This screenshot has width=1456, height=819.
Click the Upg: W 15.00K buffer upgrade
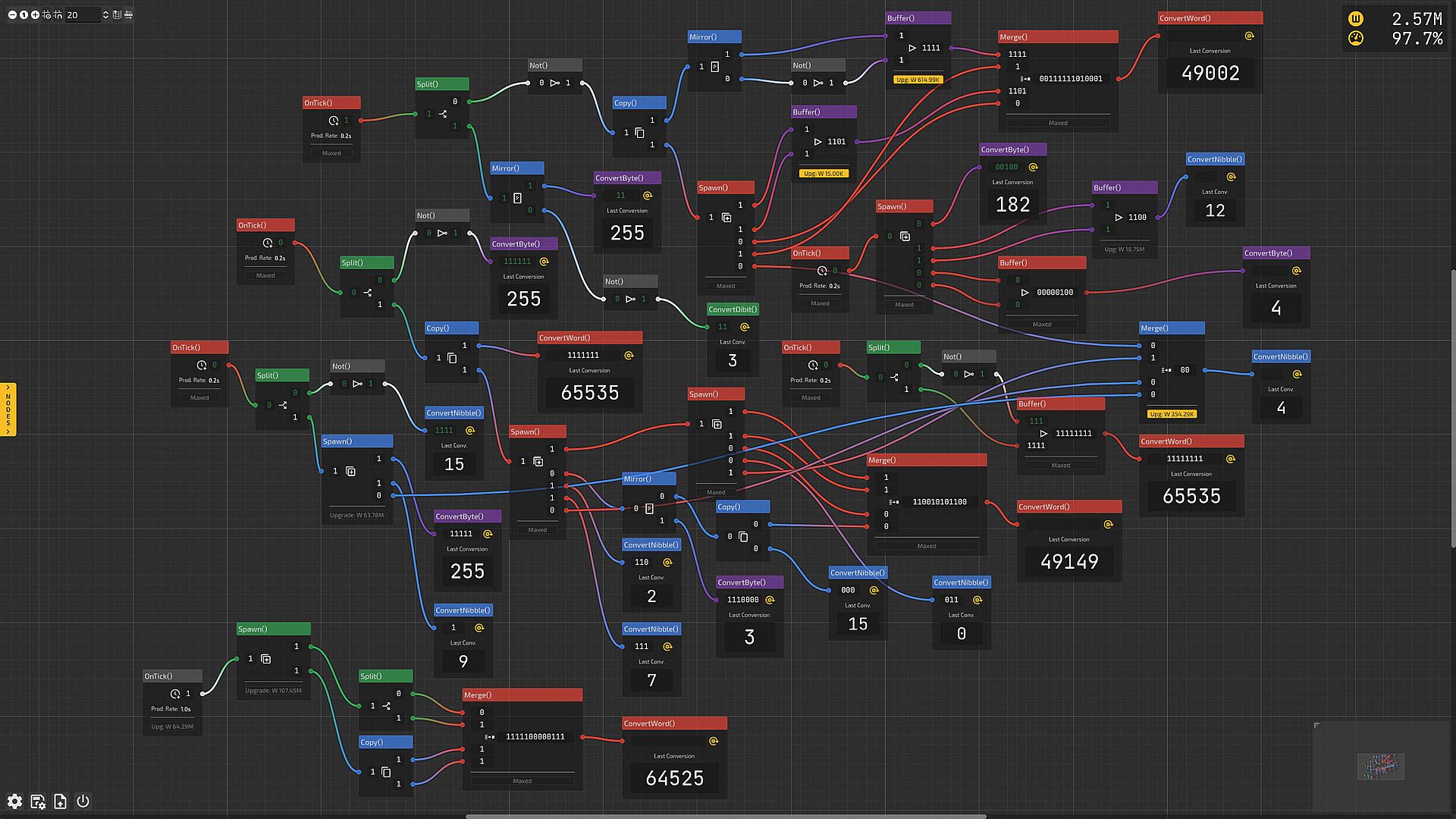pos(823,174)
